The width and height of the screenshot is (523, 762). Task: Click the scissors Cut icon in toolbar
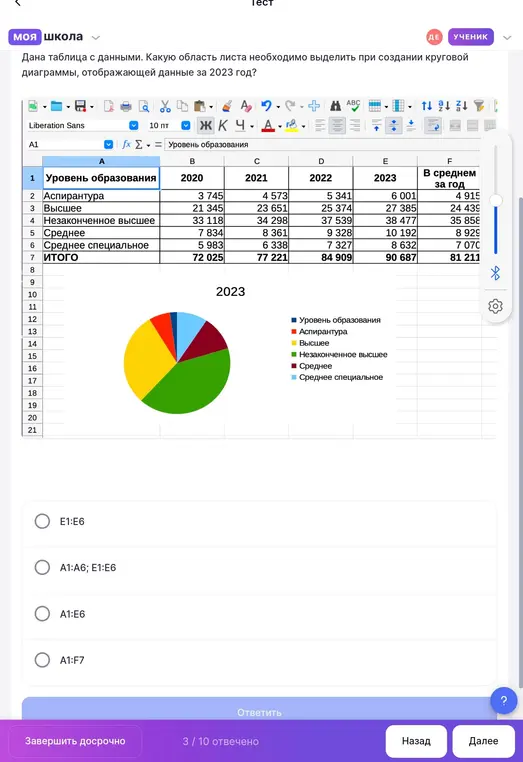pyautogui.click(x=165, y=106)
